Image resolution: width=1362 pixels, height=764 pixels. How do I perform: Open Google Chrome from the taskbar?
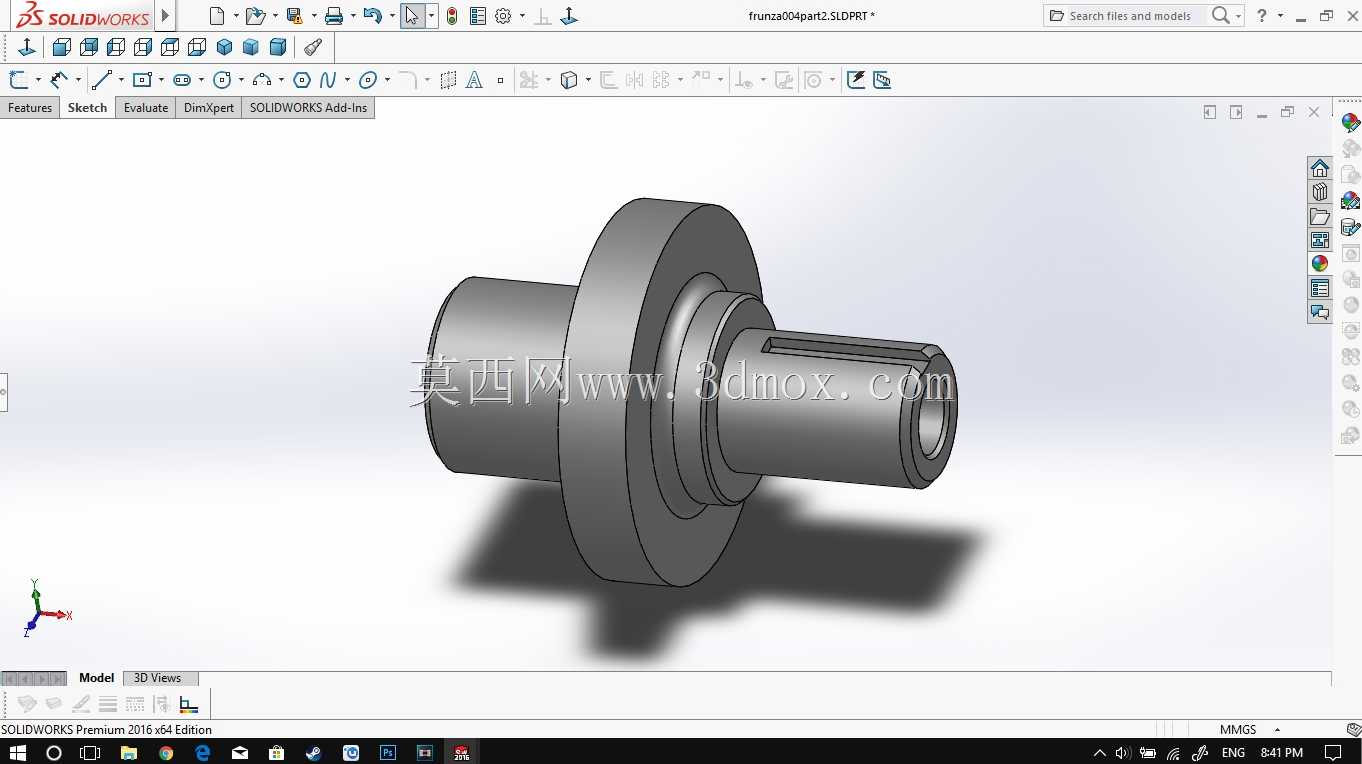(x=166, y=752)
